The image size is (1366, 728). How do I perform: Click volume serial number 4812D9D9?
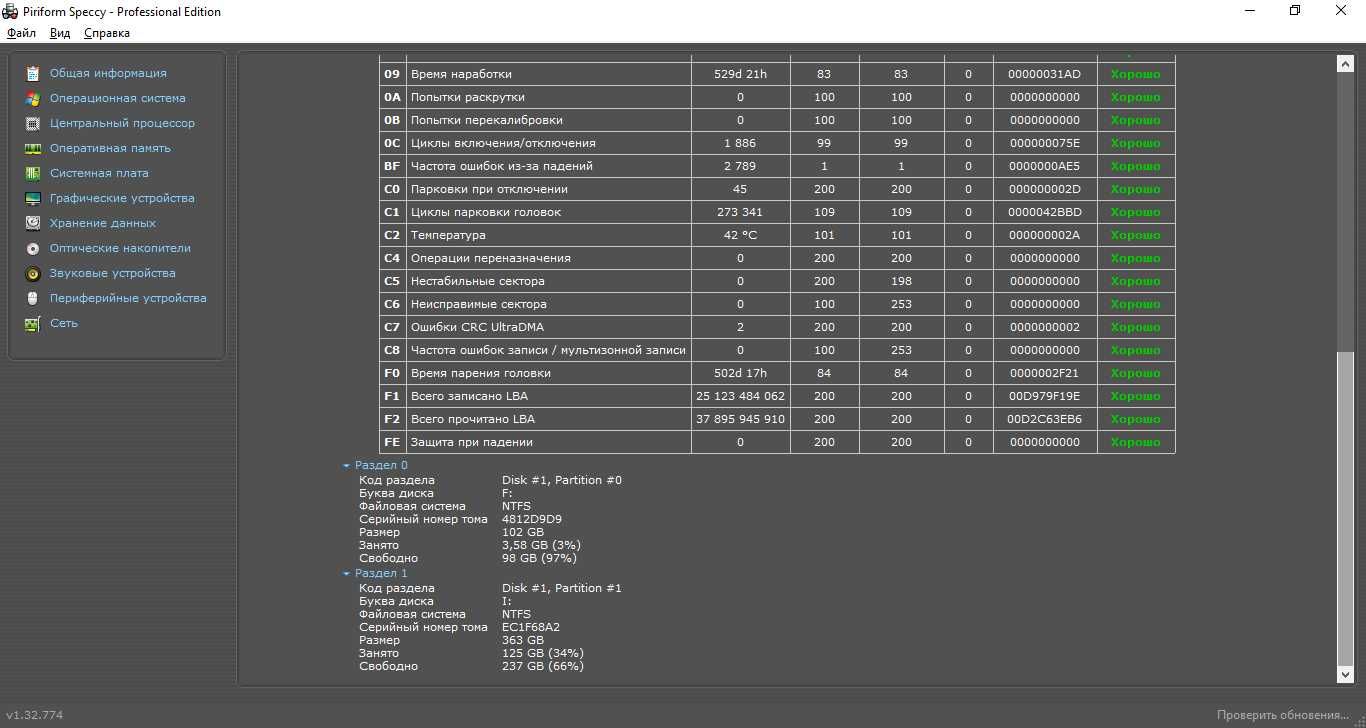click(x=532, y=519)
